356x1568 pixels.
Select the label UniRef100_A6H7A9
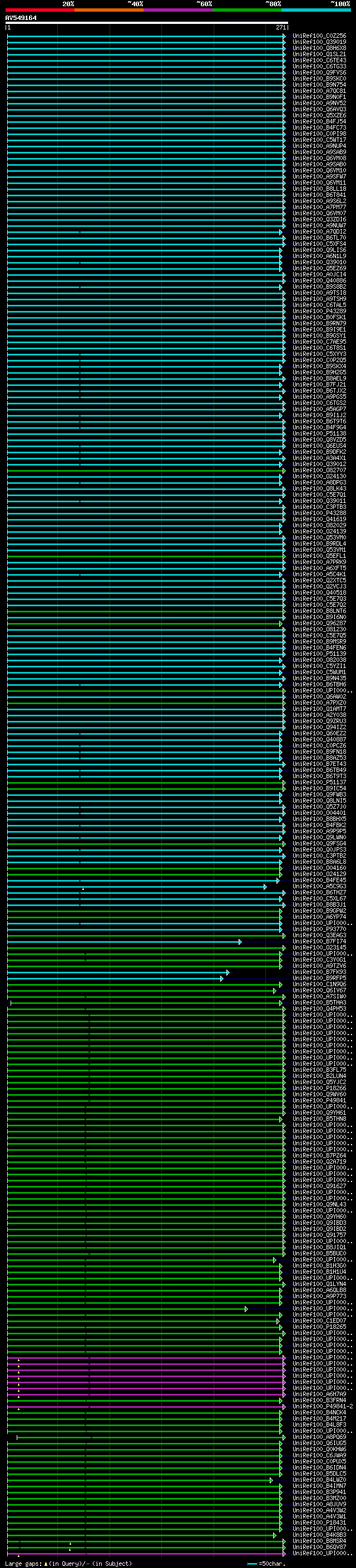click(x=319, y=1394)
